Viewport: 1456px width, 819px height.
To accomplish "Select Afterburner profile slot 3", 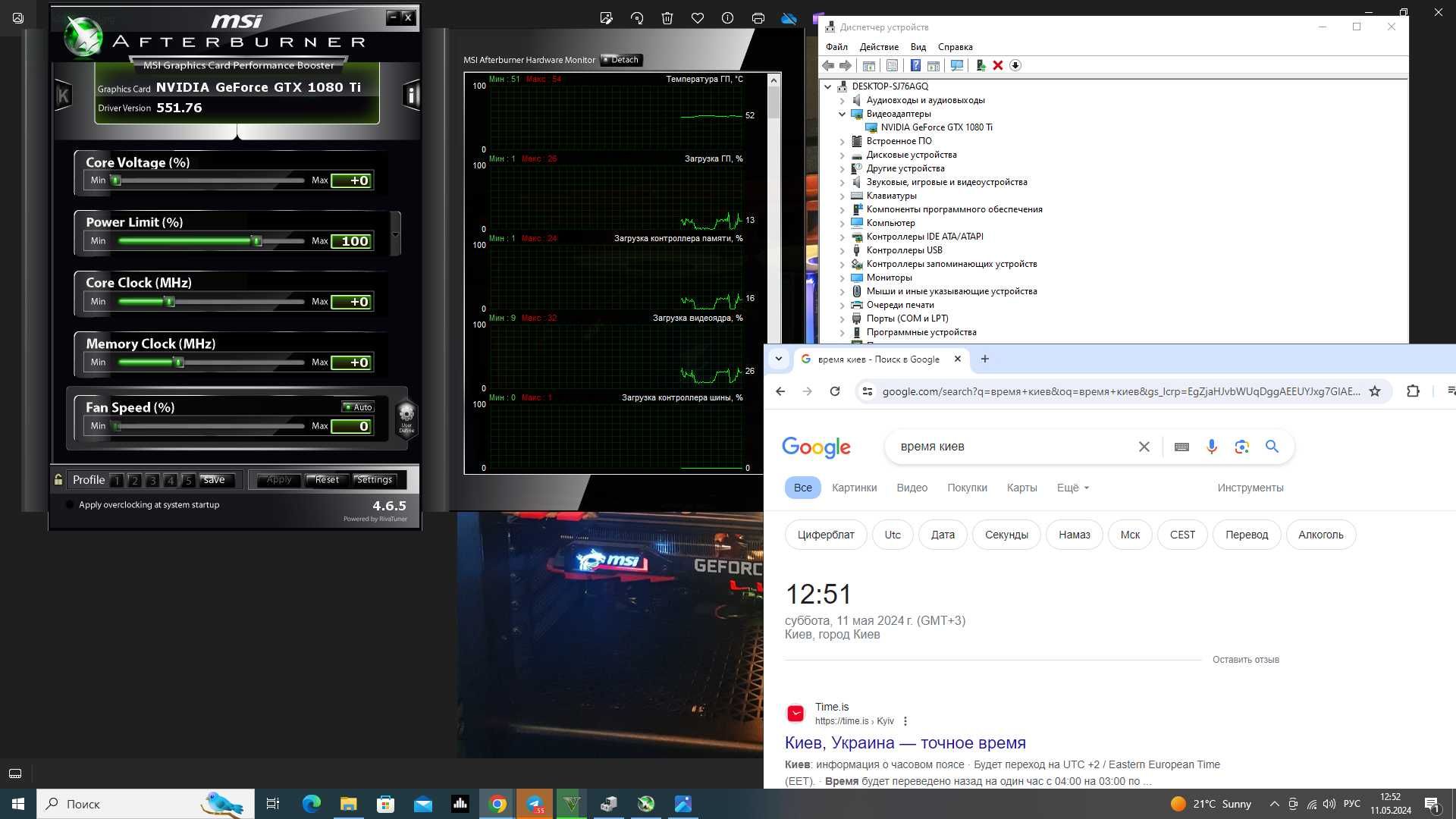I will pos(152,480).
